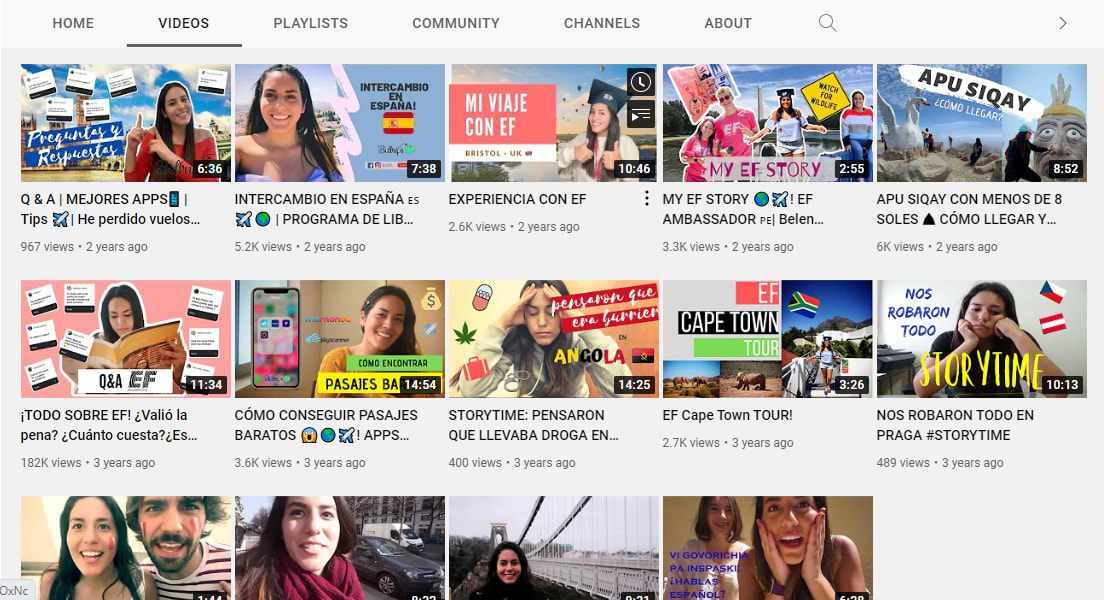Open Q&A EF pink thumbnail
1104x600 pixels.
coord(126,339)
